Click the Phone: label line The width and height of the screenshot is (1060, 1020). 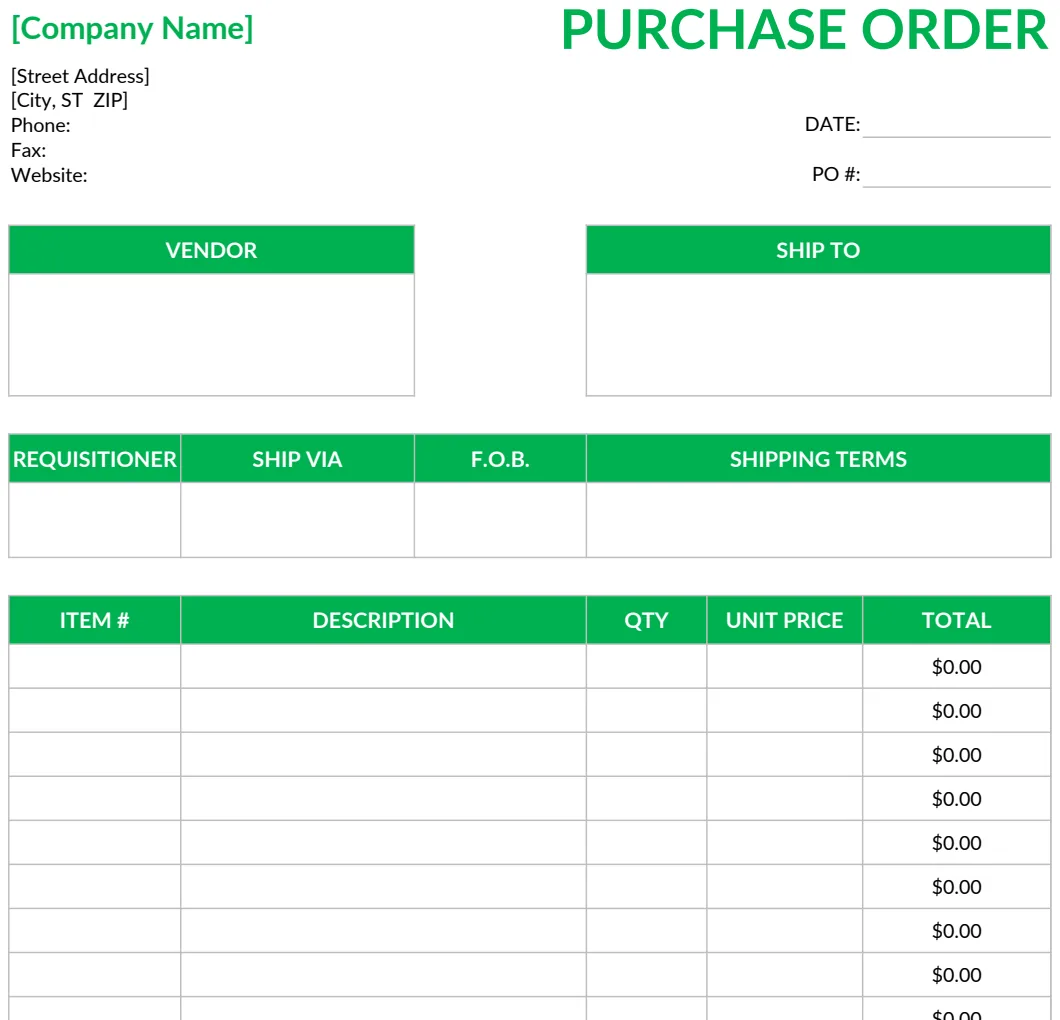click(41, 125)
